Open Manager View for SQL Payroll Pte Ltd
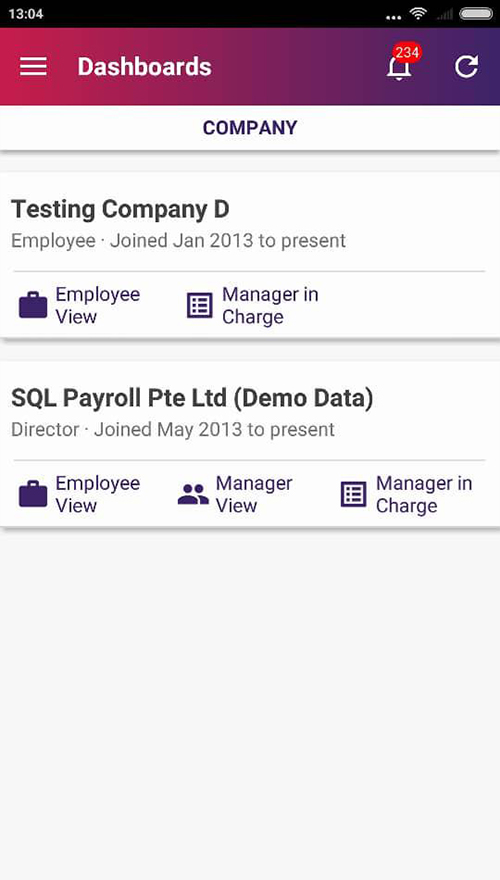The image size is (500, 880). click(254, 494)
